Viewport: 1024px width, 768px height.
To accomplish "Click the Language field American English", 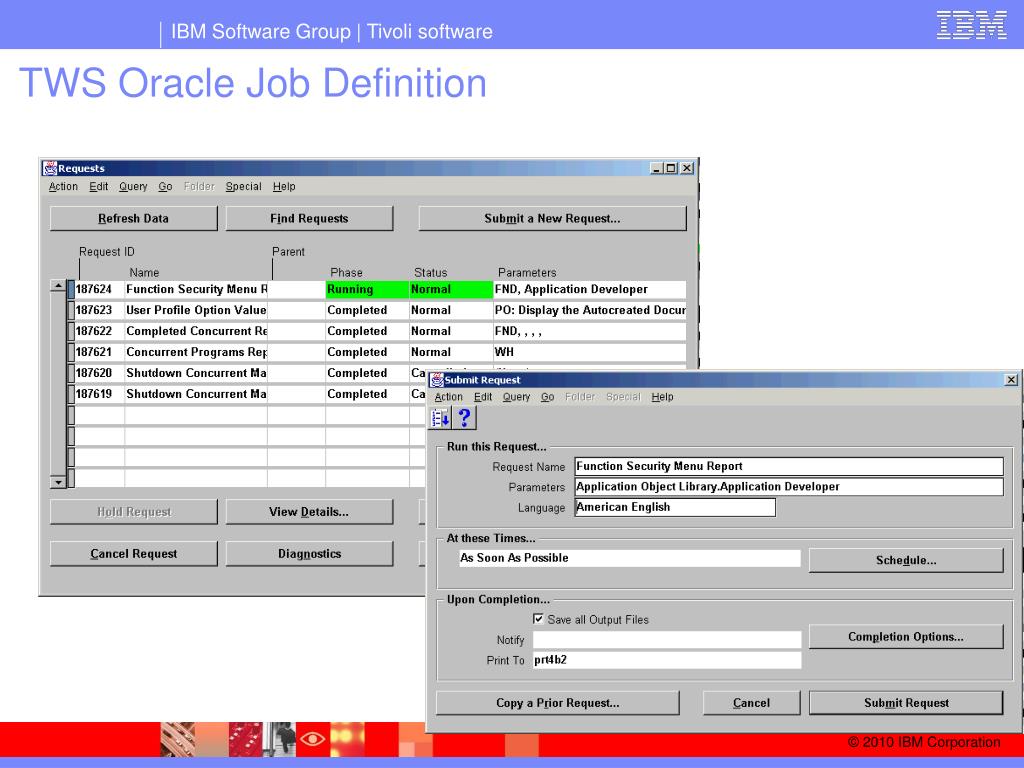I will click(x=675, y=507).
